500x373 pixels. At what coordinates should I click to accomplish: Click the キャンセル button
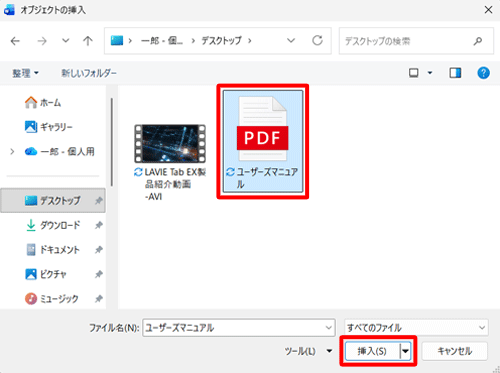[x=455, y=351]
